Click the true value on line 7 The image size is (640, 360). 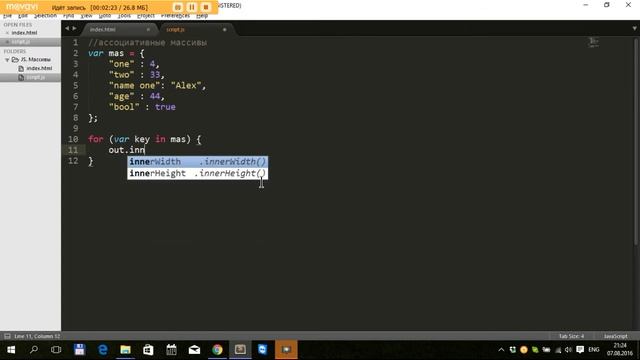point(165,107)
